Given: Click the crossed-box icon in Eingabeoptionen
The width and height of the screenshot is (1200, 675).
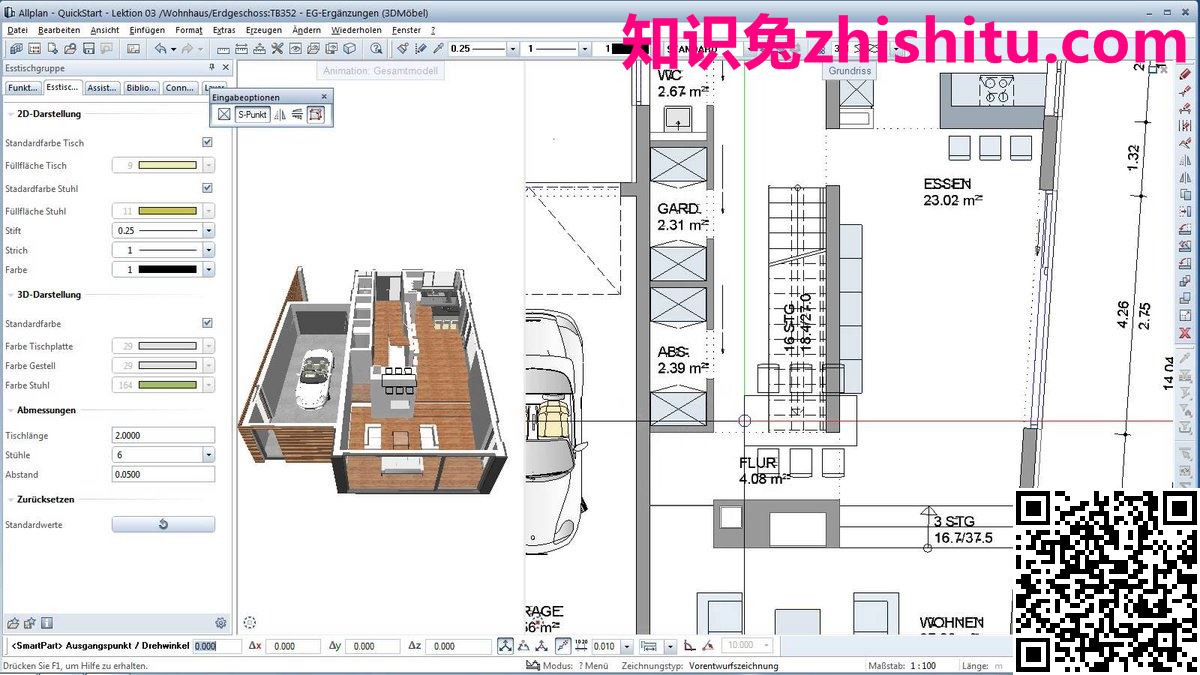Looking at the screenshot, I should point(224,114).
